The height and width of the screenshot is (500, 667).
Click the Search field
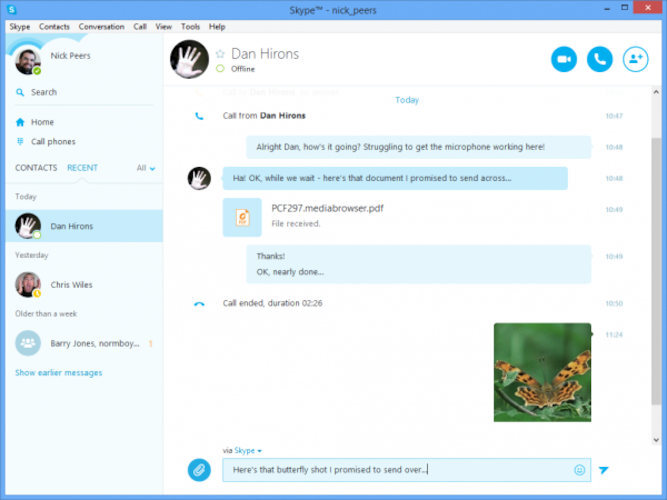pyautogui.click(x=84, y=92)
